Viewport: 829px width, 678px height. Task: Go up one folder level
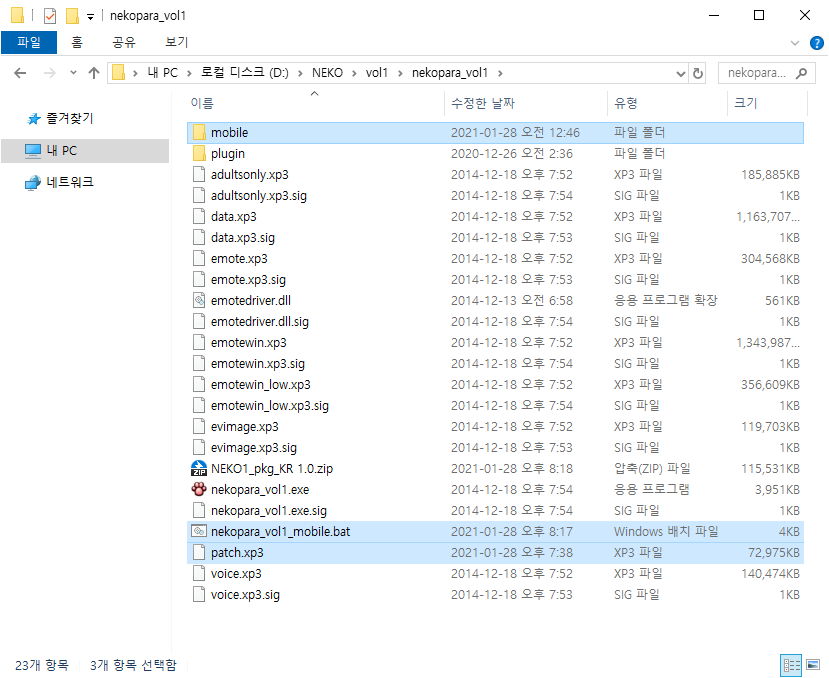coord(94,73)
